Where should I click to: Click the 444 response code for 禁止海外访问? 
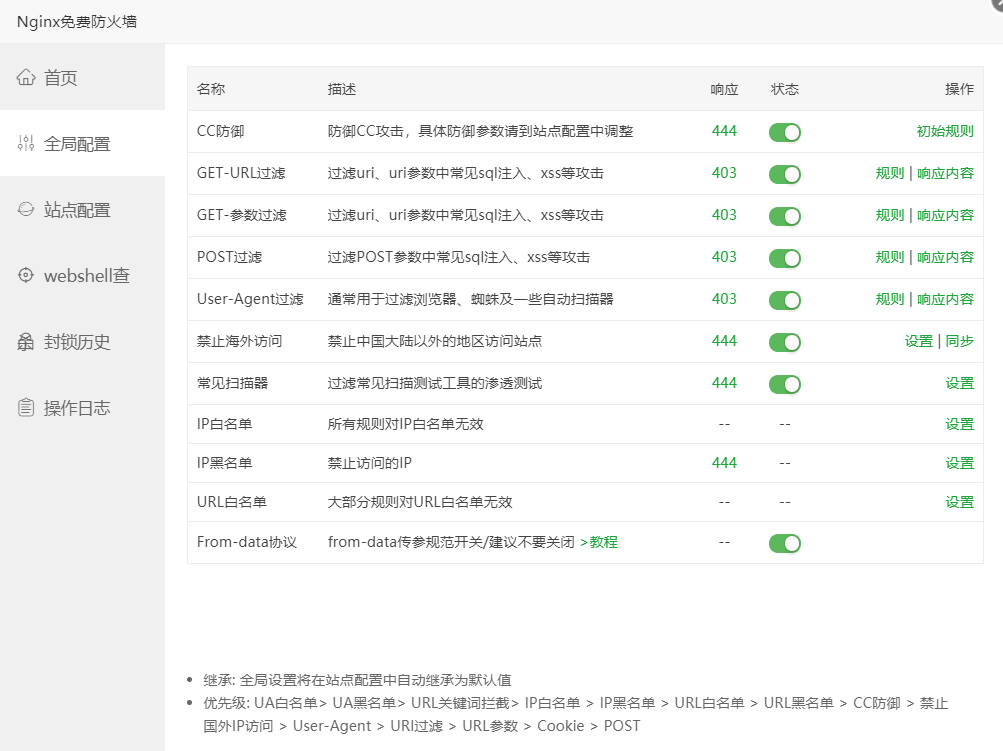[724, 341]
